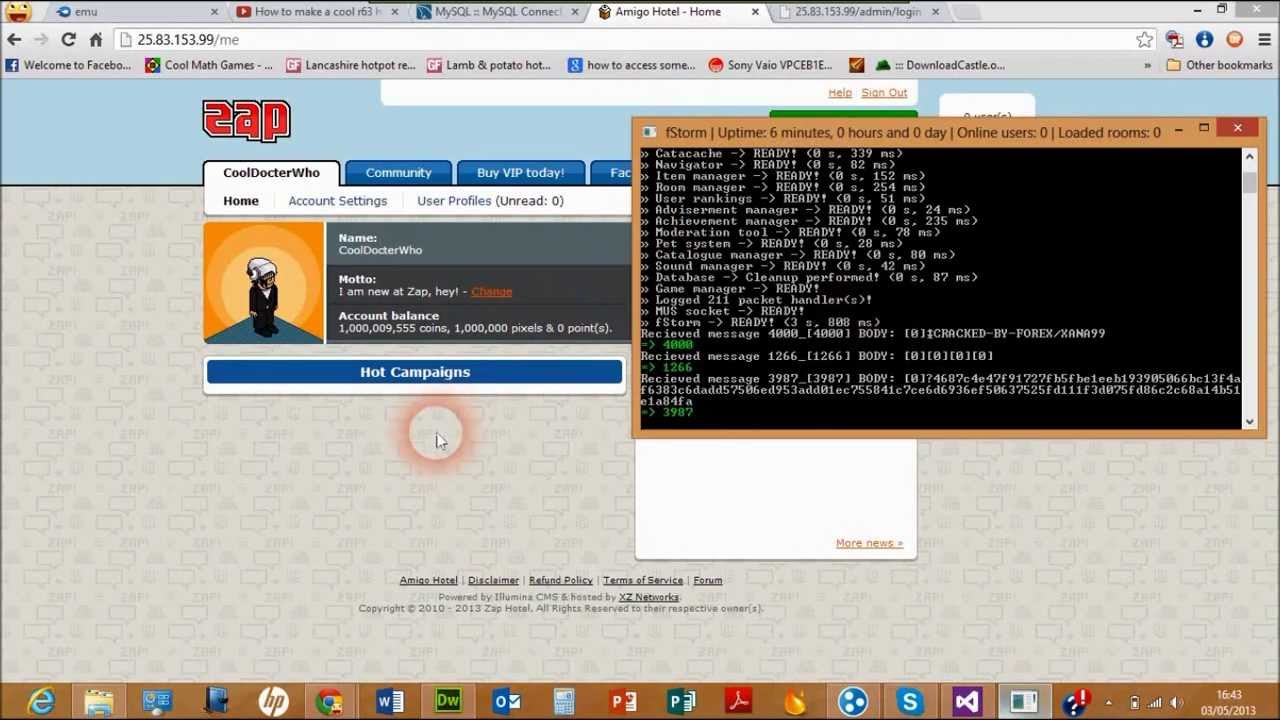This screenshot has height=720, width=1280.
Task: Open the Lamb & potato hotpot bookmark
Action: point(489,65)
